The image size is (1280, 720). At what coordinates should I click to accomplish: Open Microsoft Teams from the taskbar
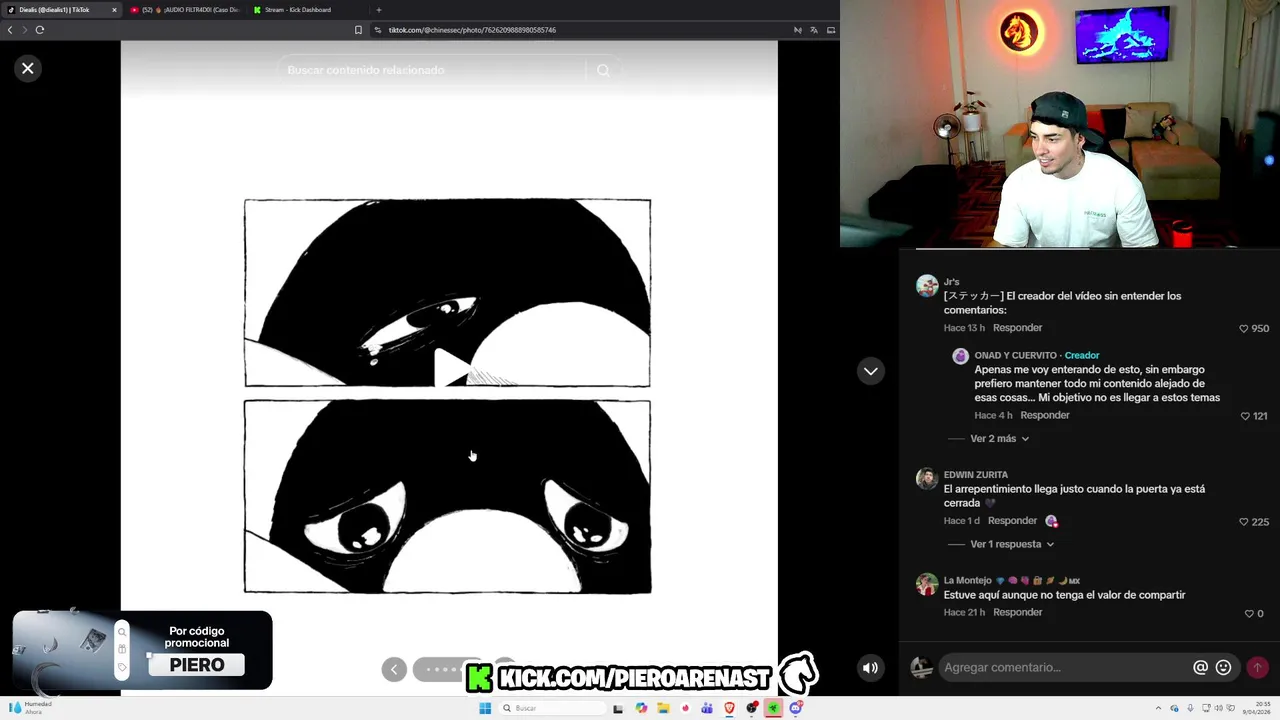(x=707, y=708)
